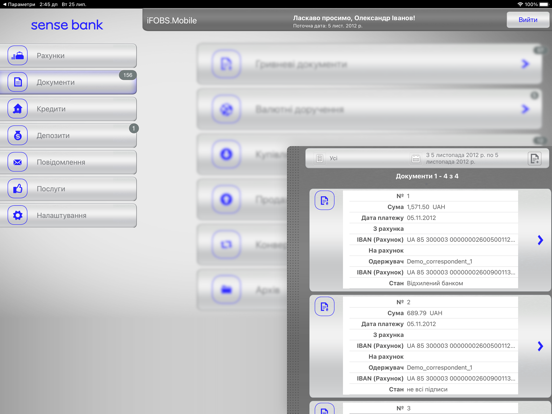Open the Депозити section
The image size is (552, 414).
[68, 136]
